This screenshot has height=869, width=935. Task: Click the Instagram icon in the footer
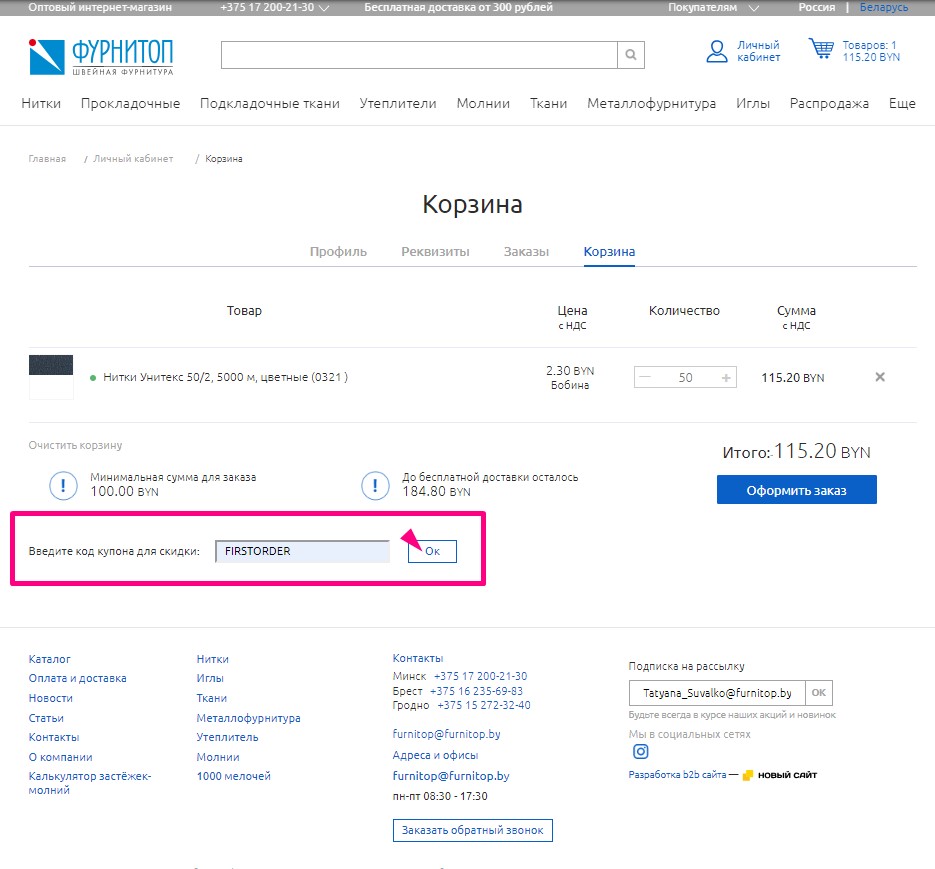tap(640, 751)
